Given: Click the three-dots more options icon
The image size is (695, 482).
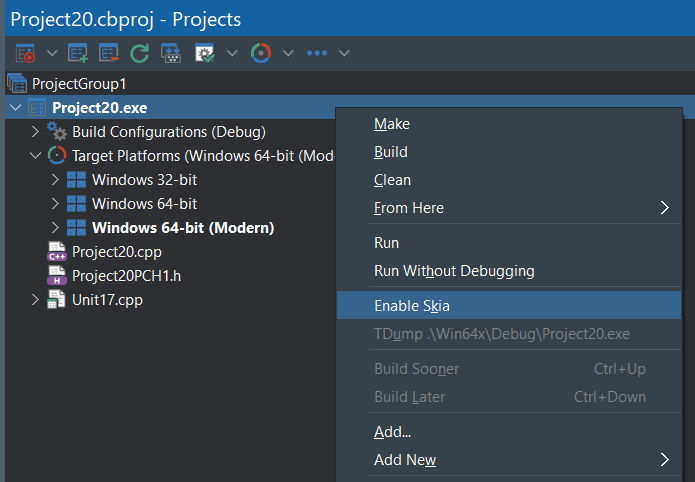Looking at the screenshot, I should click(317, 53).
